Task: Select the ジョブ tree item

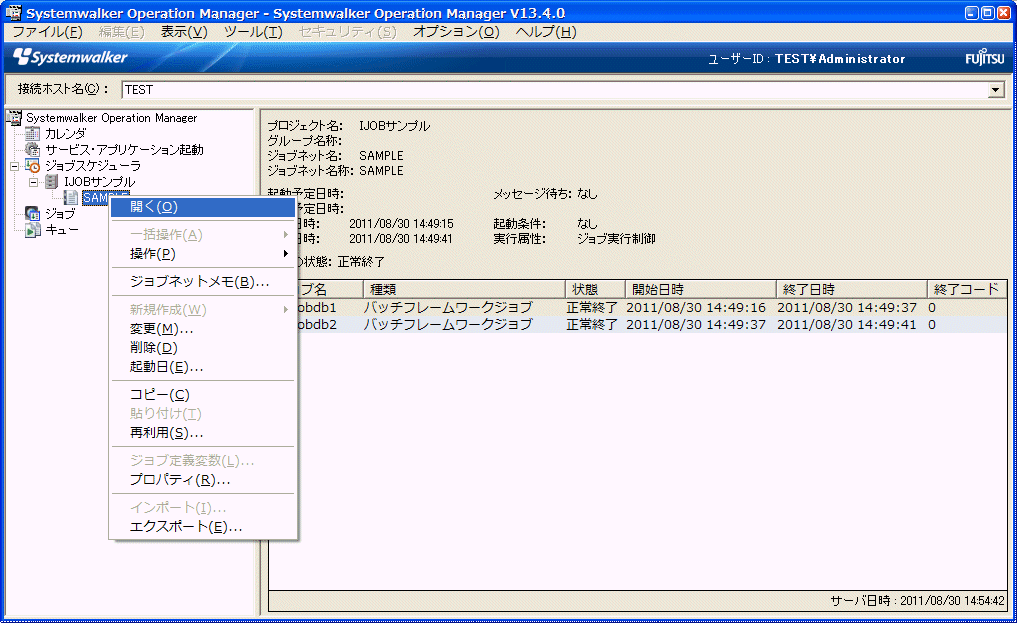Action: 60,214
